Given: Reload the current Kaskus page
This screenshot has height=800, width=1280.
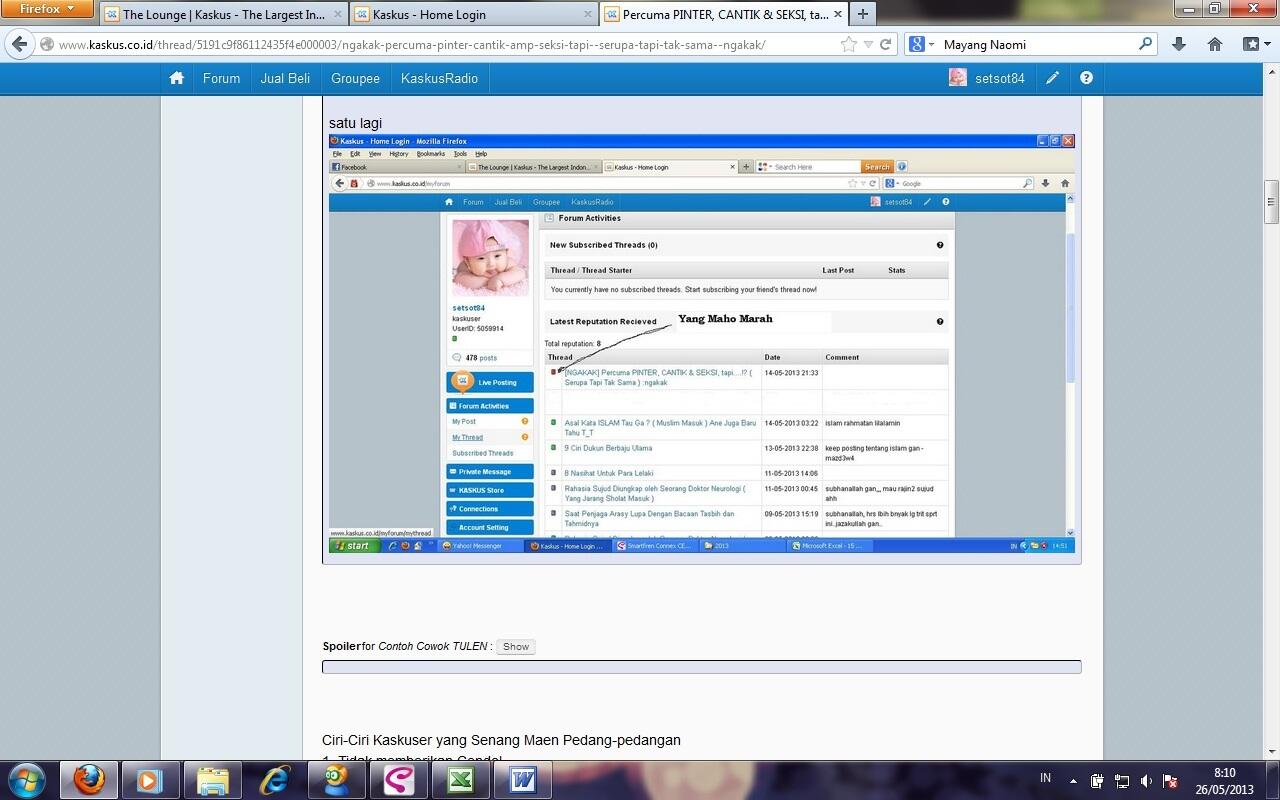Looking at the screenshot, I should pos(885,44).
